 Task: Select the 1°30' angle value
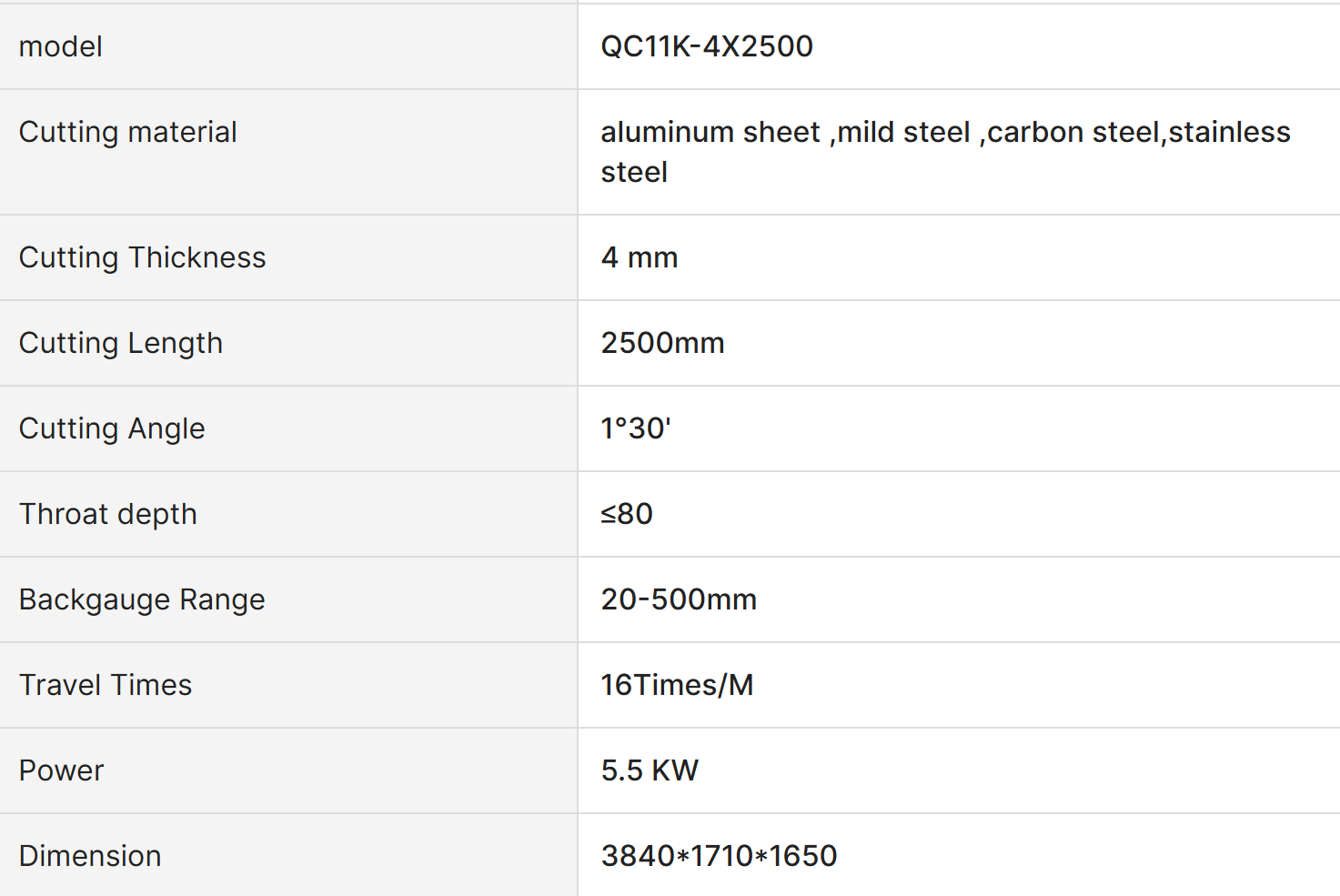(x=636, y=428)
